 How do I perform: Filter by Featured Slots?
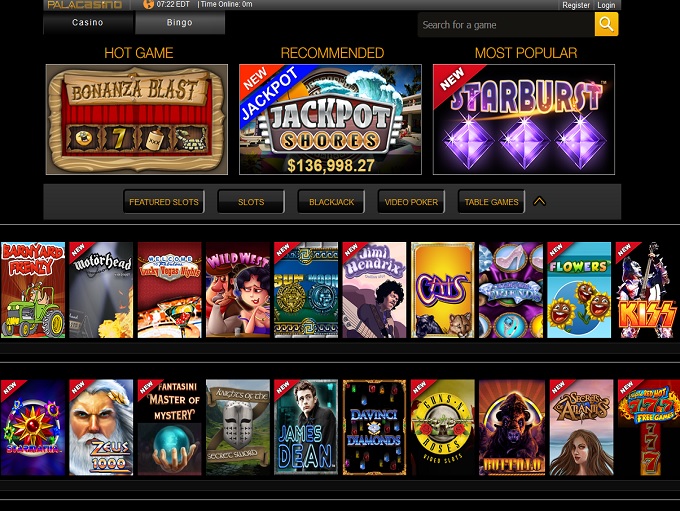click(x=163, y=202)
